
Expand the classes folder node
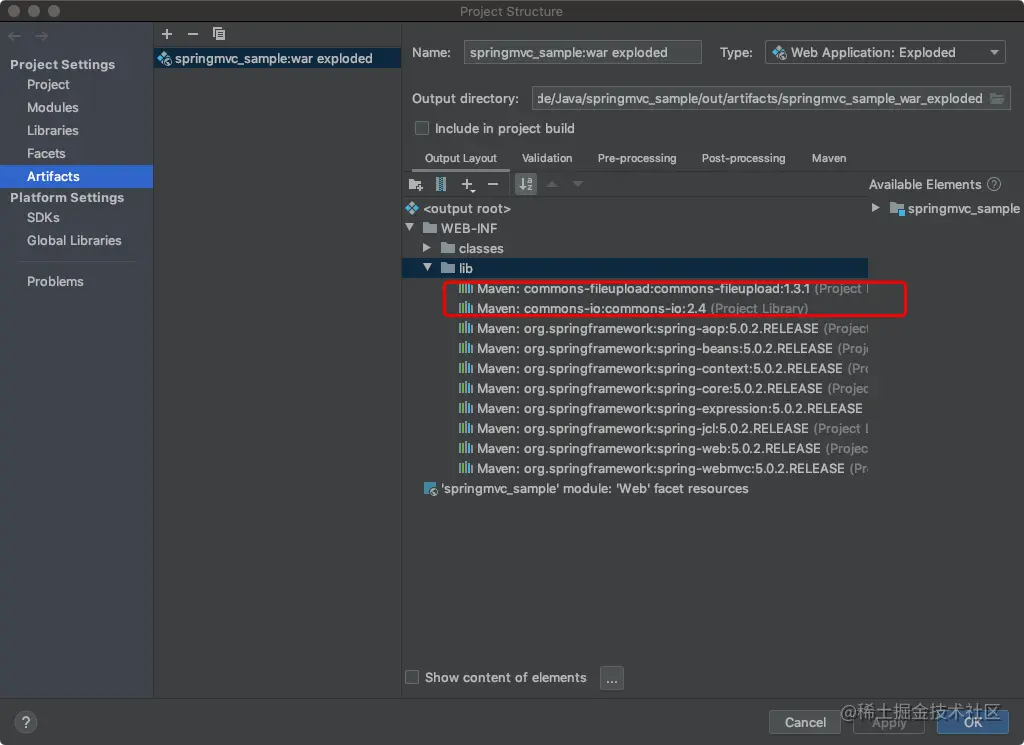click(x=427, y=247)
